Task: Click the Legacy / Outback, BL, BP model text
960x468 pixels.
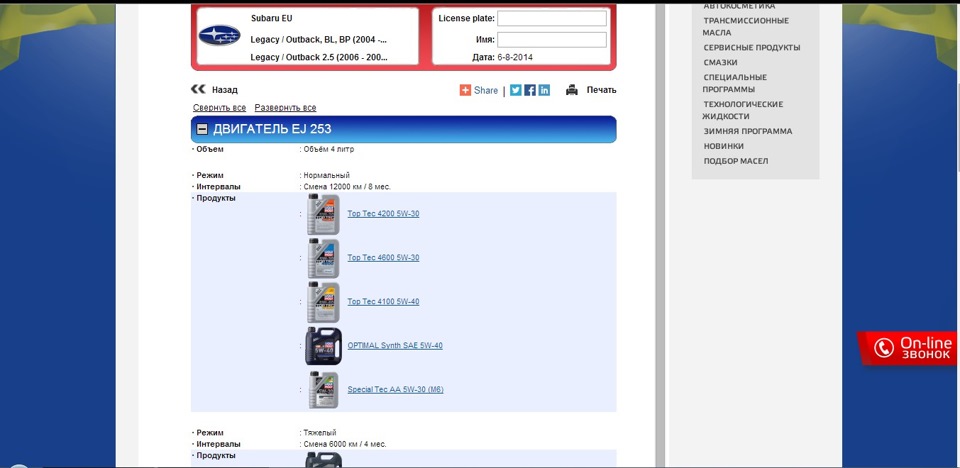Action: tap(318, 40)
